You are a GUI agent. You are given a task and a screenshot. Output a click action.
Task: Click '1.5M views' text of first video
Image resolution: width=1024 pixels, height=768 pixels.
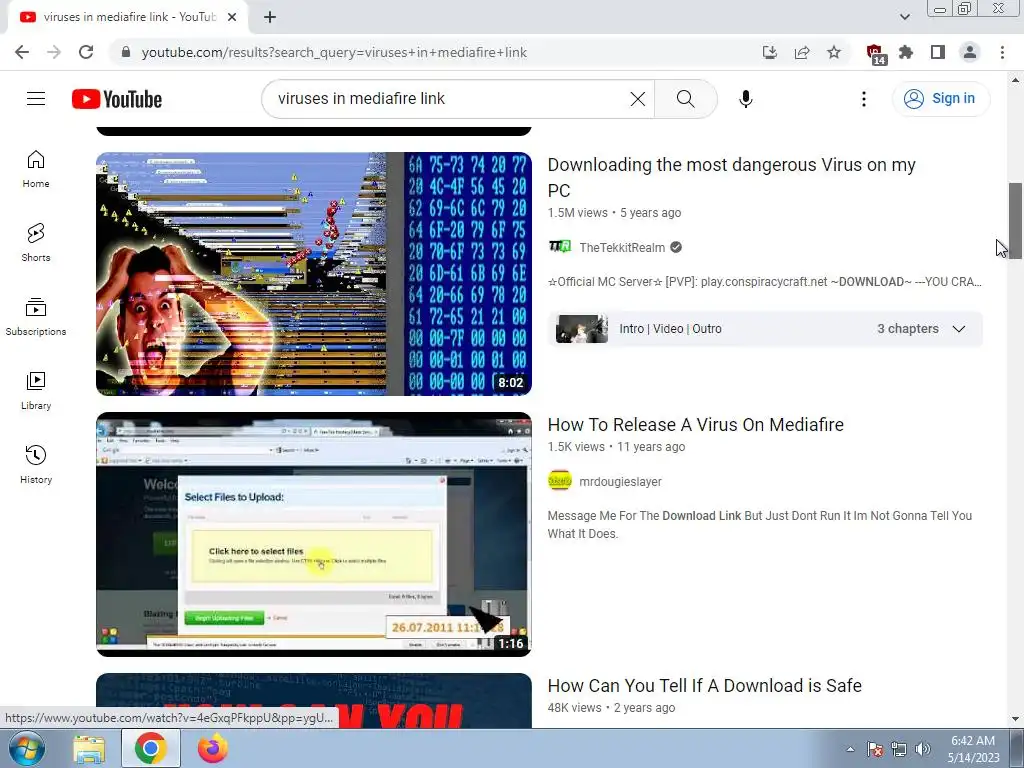(x=577, y=213)
